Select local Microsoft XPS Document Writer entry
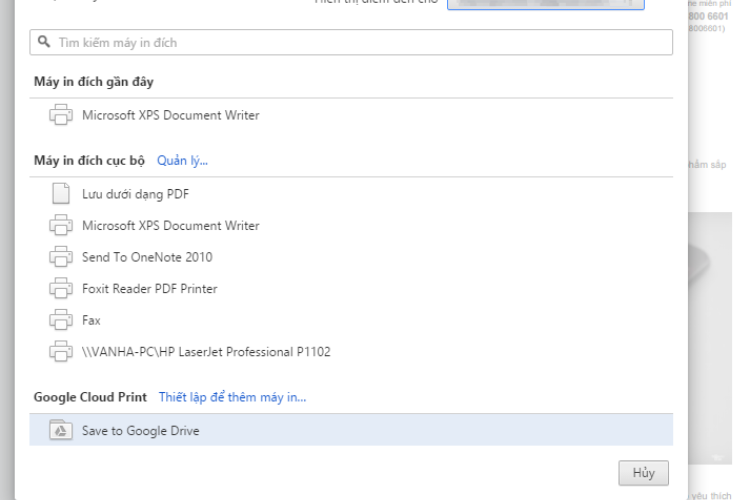Image resolution: width=750 pixels, height=500 pixels. click(351, 225)
